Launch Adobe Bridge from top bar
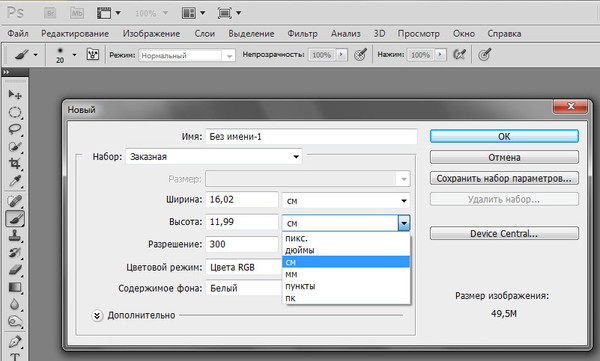 coord(50,13)
